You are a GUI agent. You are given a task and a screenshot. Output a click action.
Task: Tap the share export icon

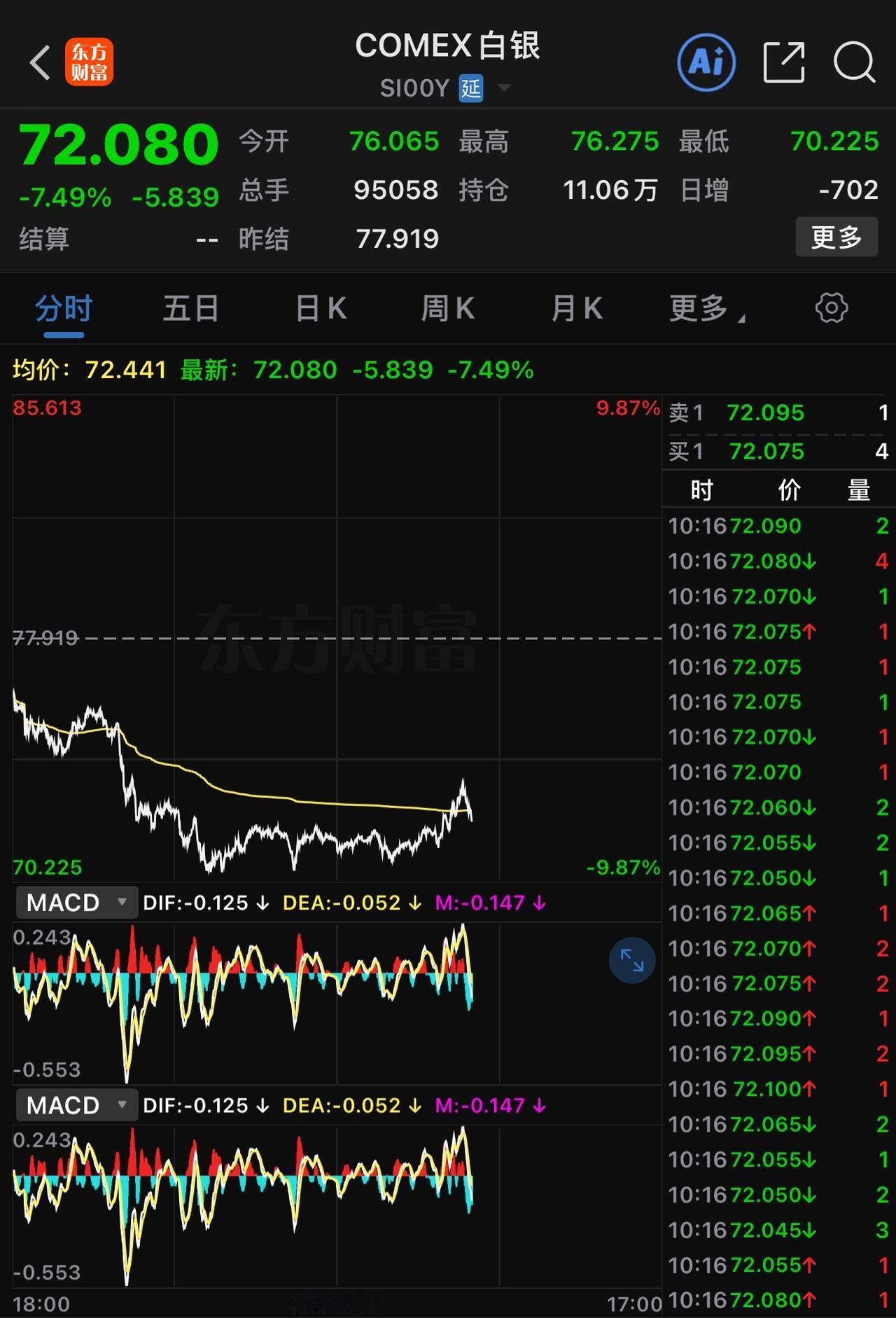coord(783,63)
